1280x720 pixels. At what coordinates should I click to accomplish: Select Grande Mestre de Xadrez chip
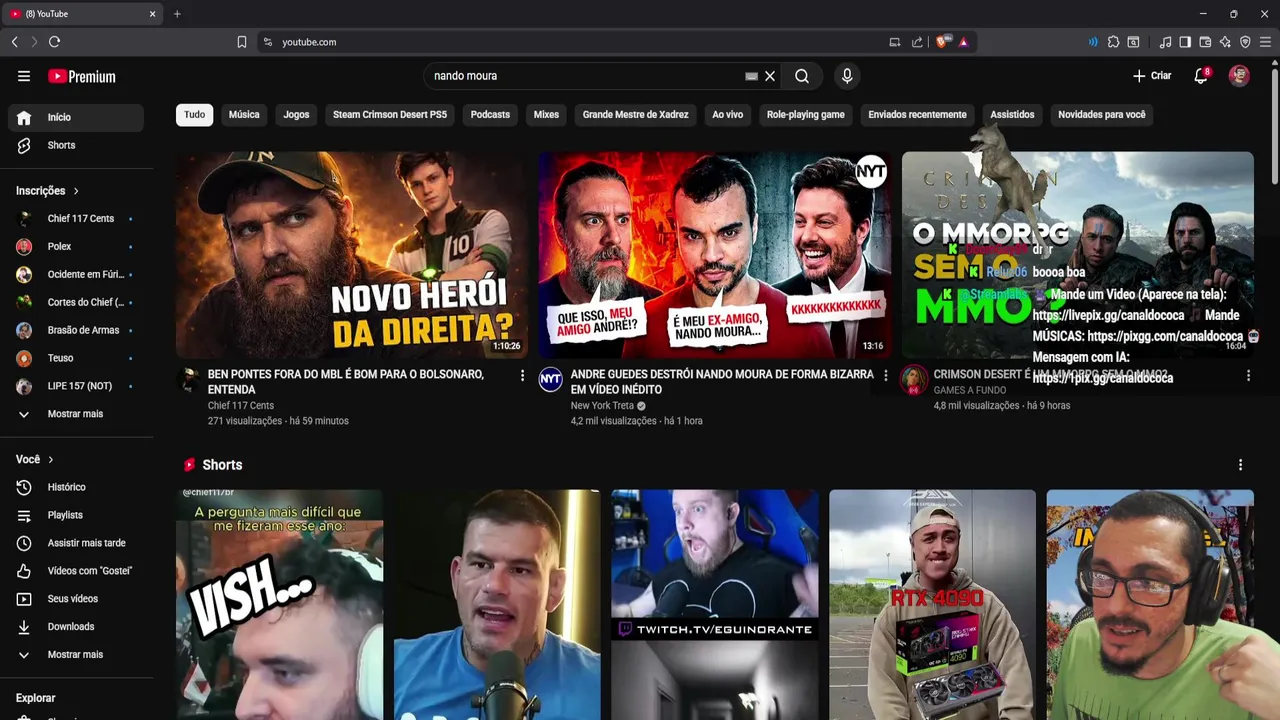(636, 115)
